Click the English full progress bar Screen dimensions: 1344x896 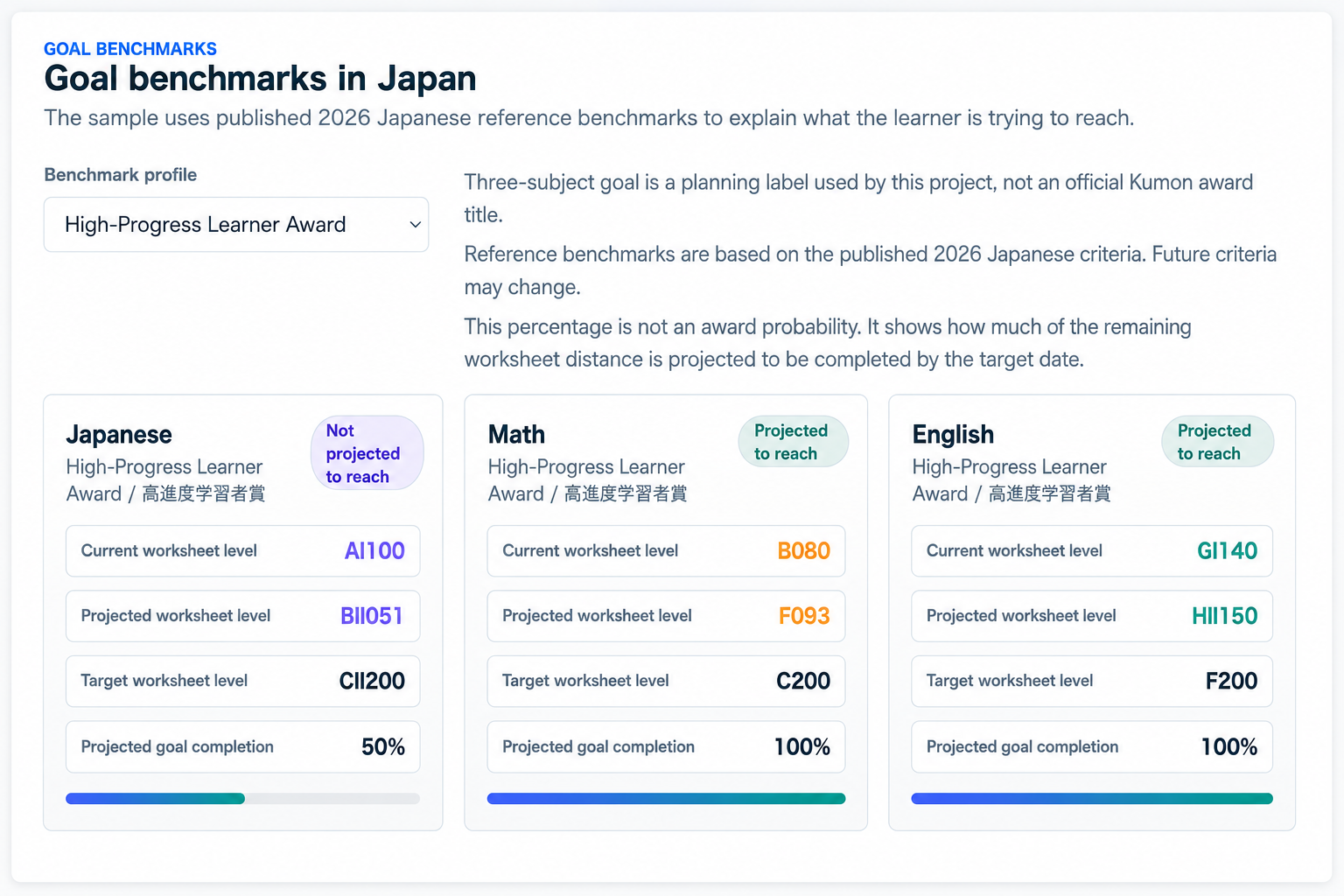click(1092, 798)
